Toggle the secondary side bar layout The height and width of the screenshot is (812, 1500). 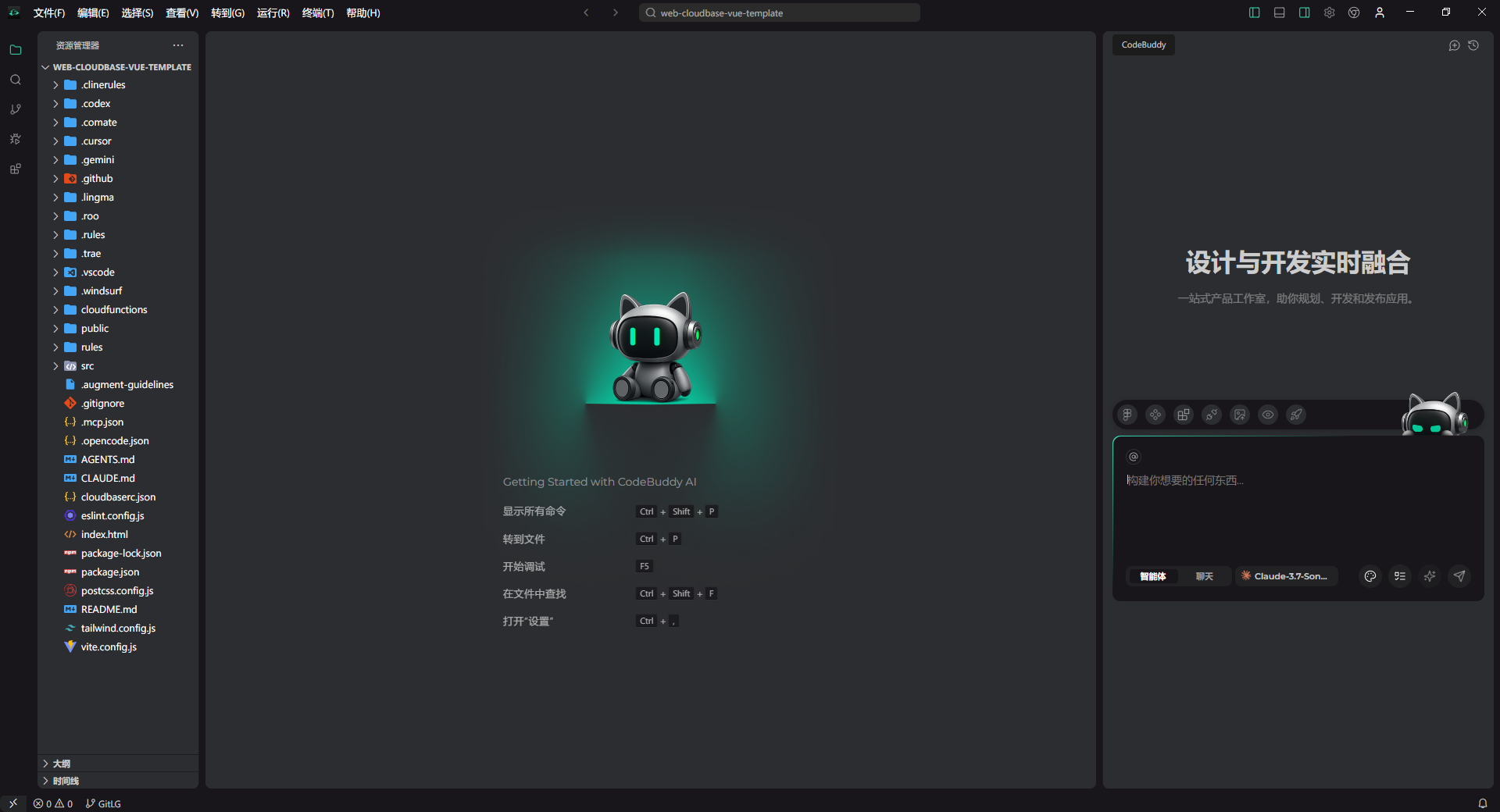click(x=1304, y=12)
